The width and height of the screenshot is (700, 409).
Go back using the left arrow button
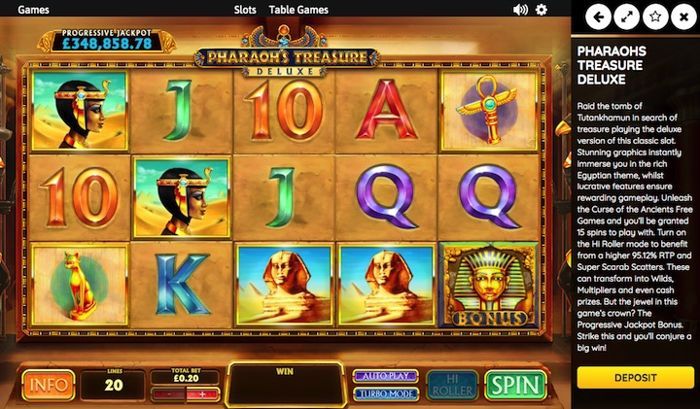point(598,17)
